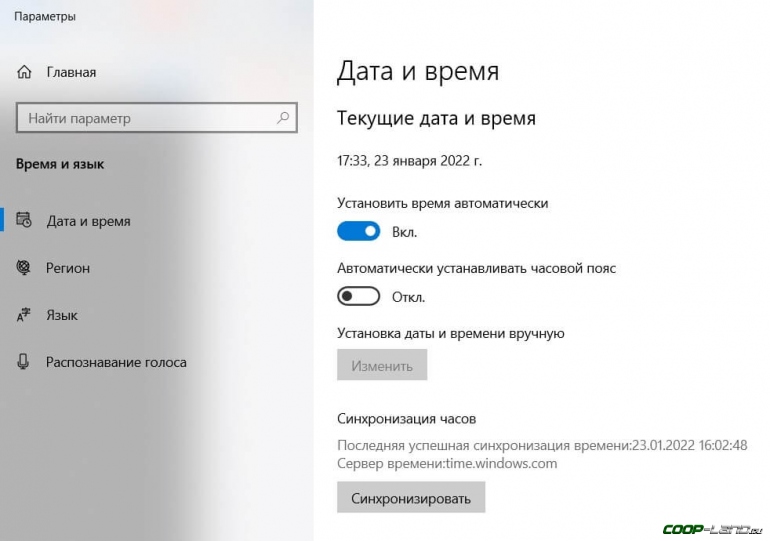Click the globe icon beside Регион

(x=24, y=268)
